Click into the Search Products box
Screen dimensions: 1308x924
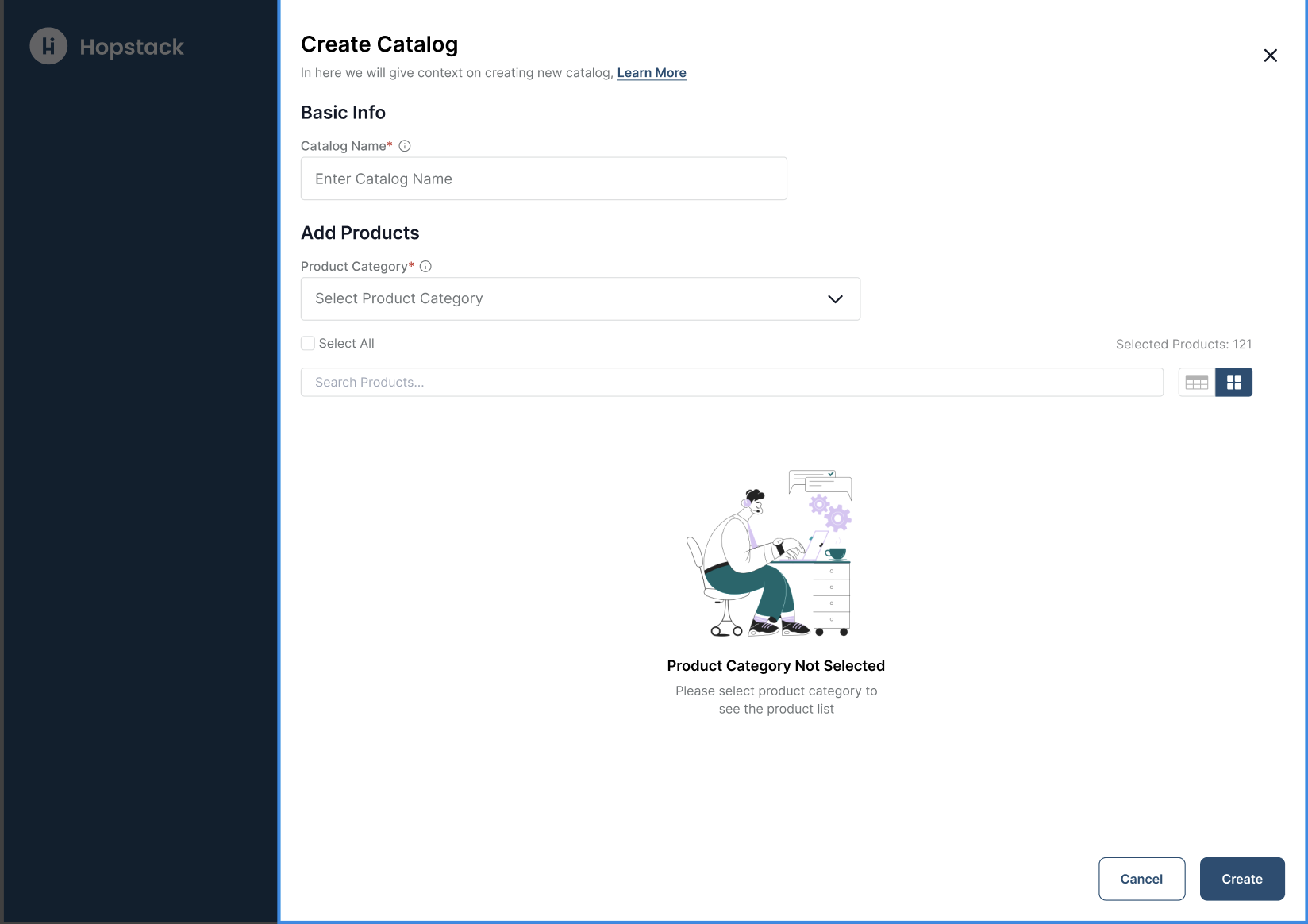click(731, 383)
